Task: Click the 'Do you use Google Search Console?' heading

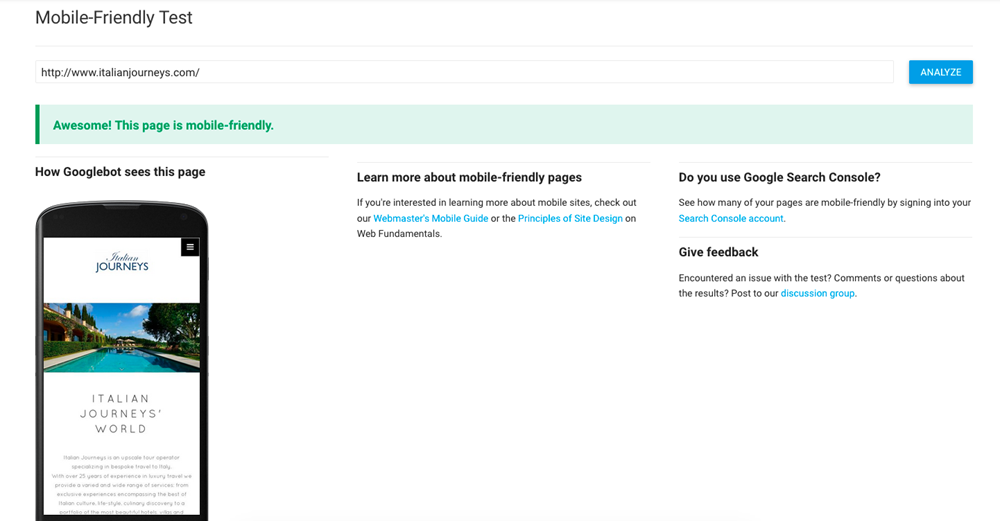Action: click(779, 177)
